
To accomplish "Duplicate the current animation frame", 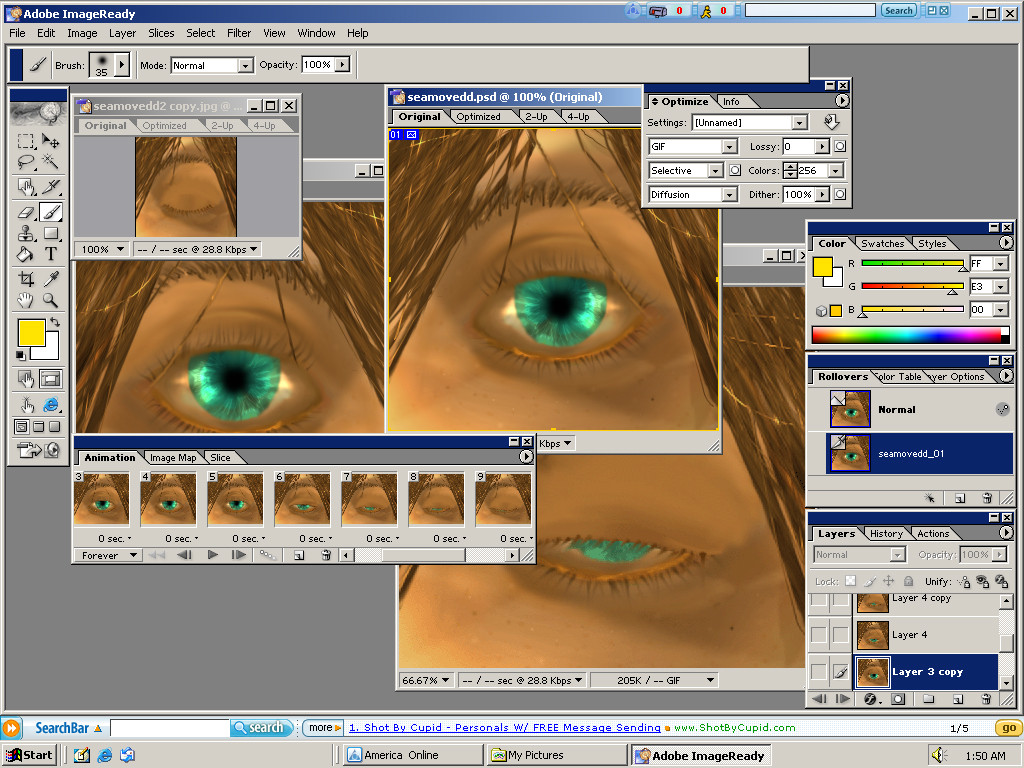I will (299, 555).
